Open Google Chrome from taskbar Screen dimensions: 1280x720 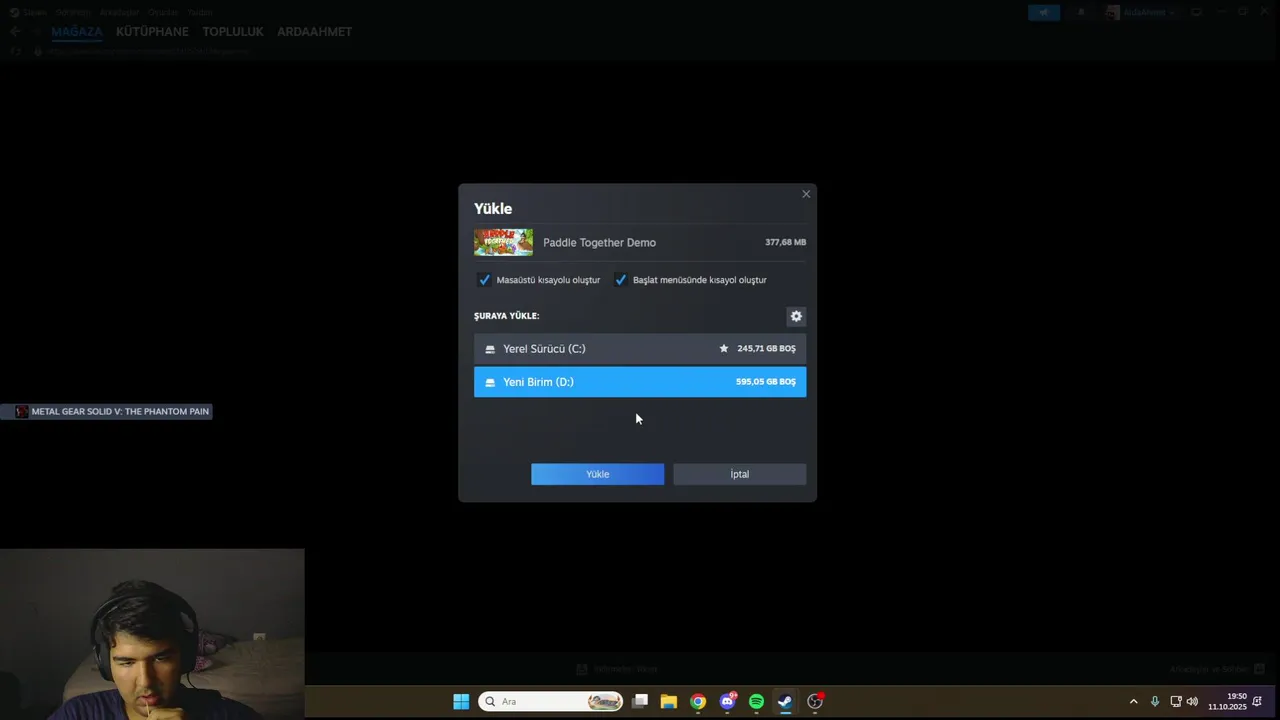coord(698,701)
